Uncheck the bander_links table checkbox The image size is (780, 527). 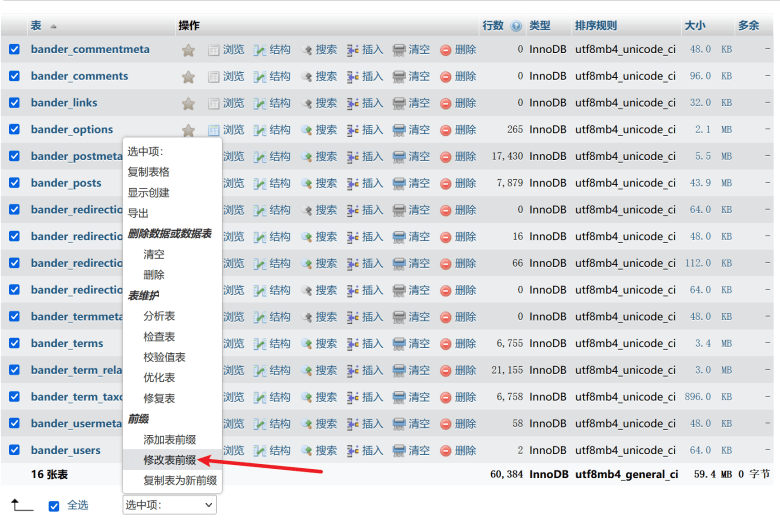click(14, 103)
